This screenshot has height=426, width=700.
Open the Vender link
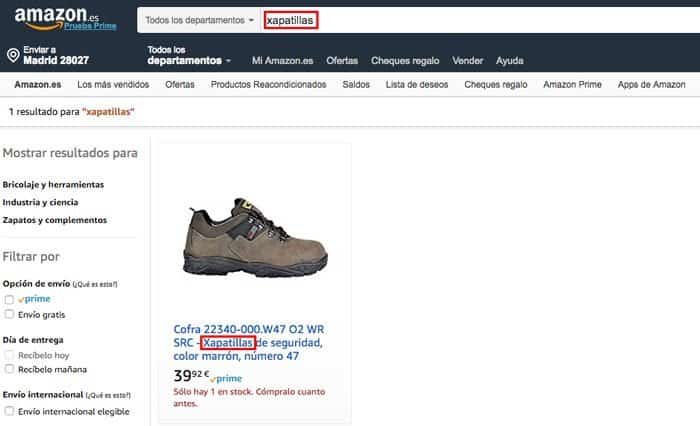coord(467,60)
